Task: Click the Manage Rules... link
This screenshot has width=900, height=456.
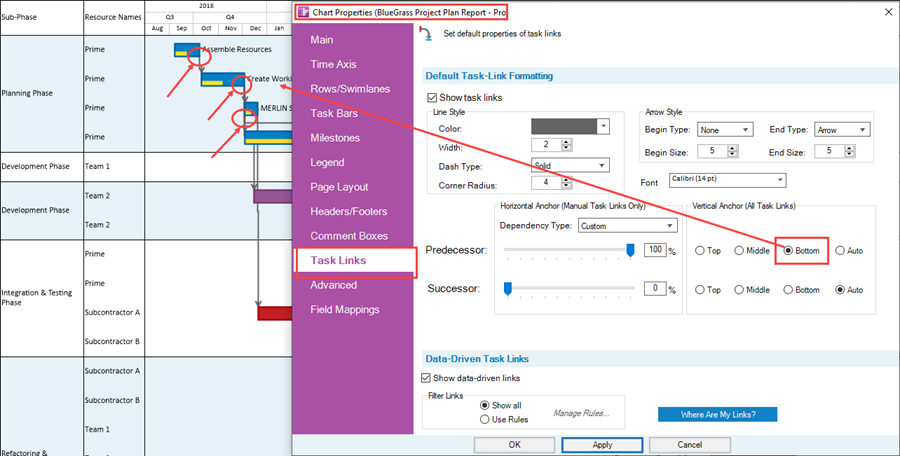Action: 581,413
